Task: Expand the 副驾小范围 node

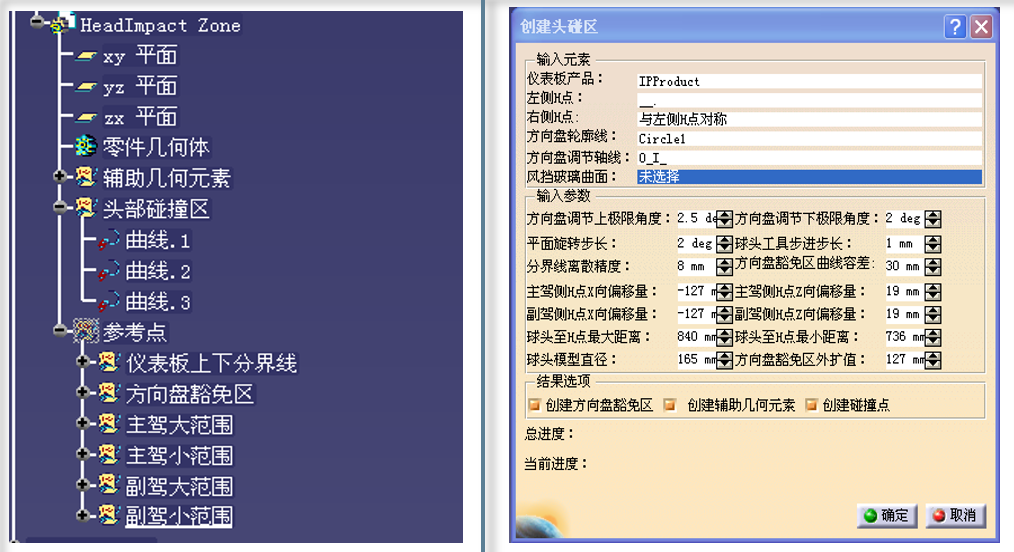Action: (83, 515)
